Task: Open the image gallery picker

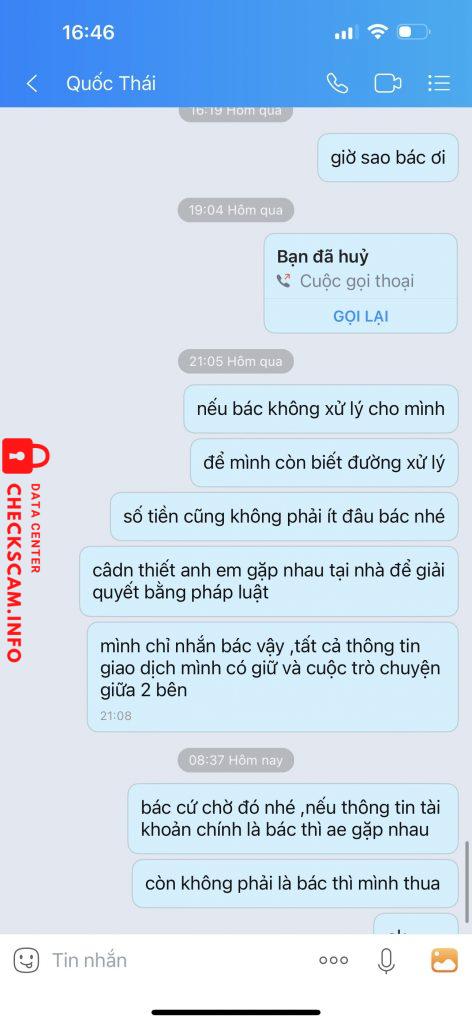Action: 444,960
